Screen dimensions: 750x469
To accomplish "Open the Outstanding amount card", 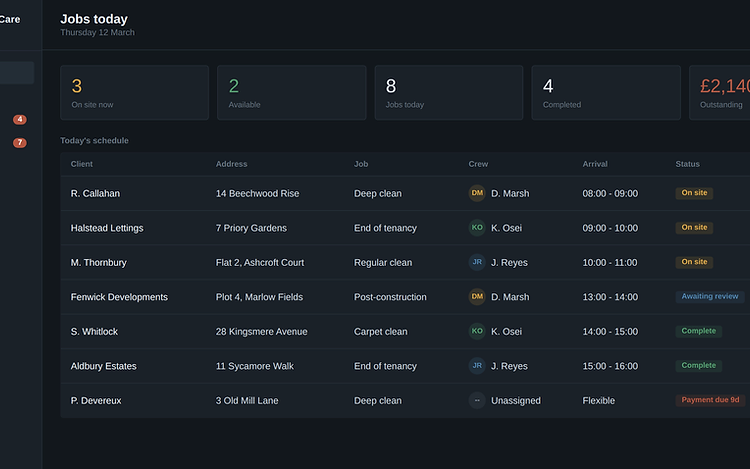I will point(719,93).
